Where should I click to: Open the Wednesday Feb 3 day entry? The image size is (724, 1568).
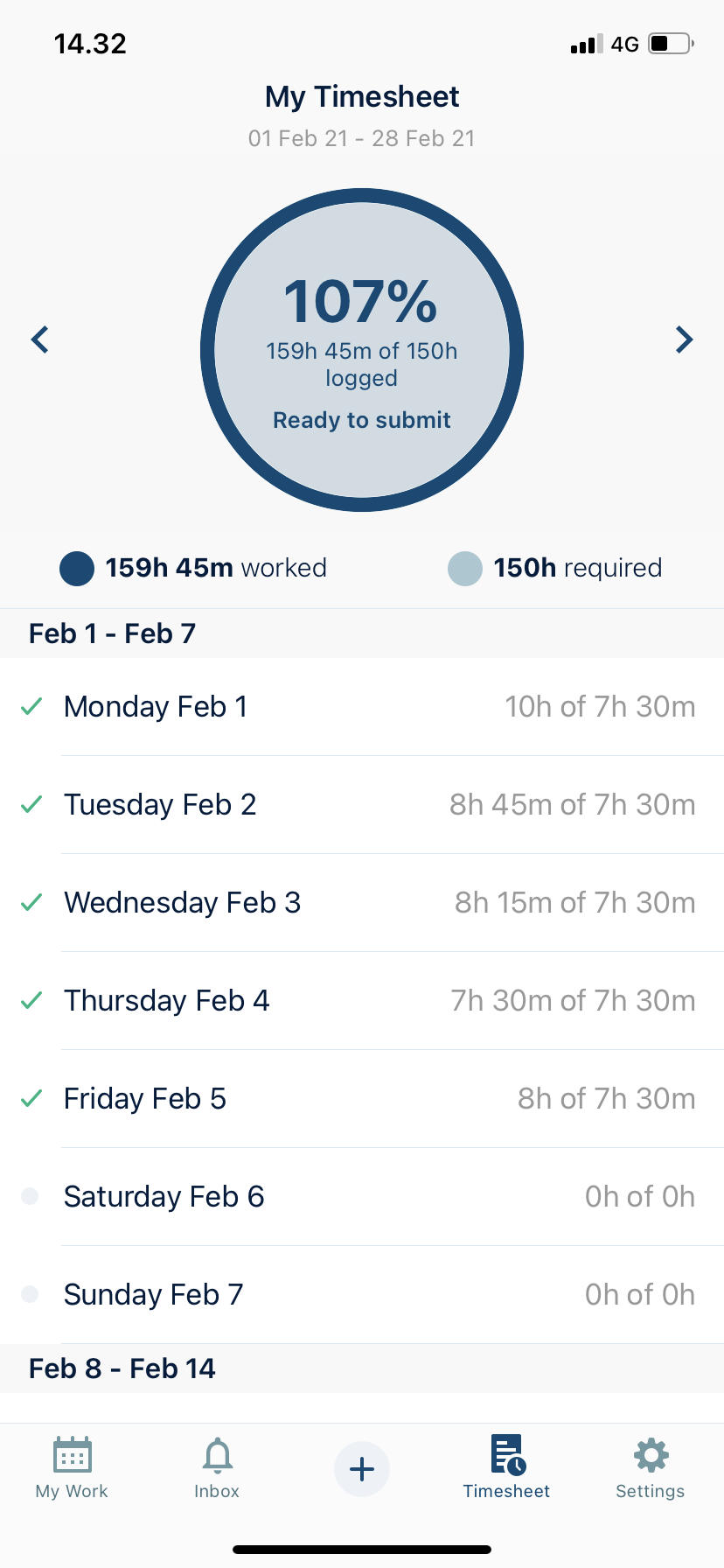coord(362,903)
